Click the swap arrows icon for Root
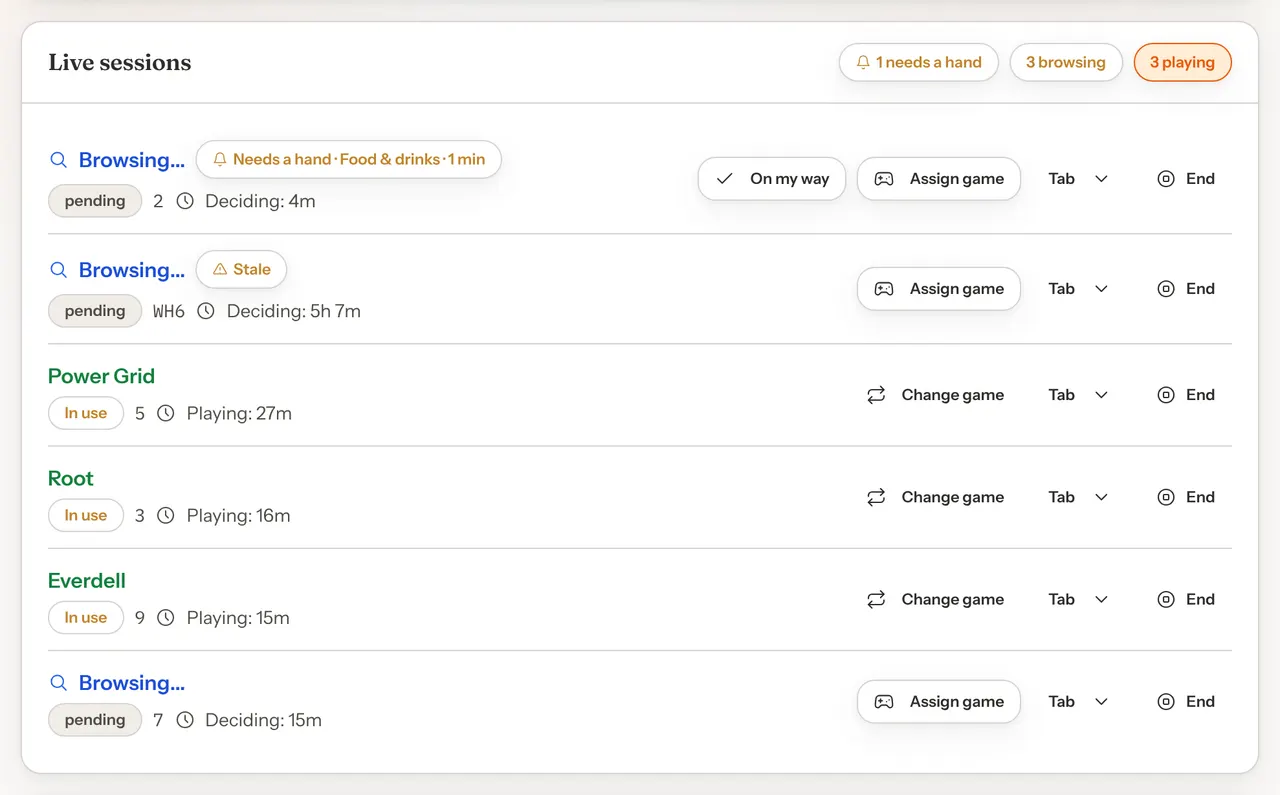This screenshot has height=795, width=1280. 876,497
